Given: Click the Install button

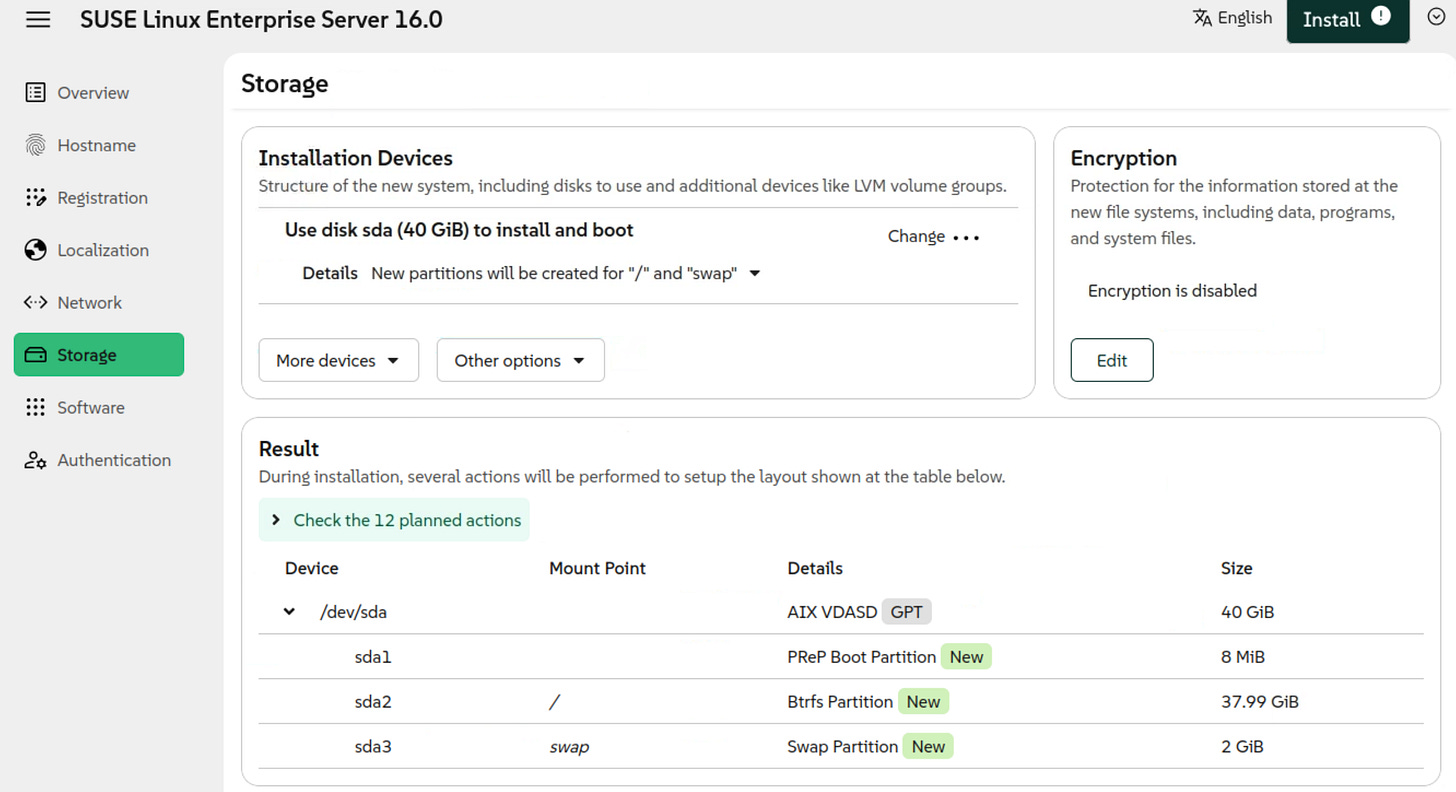Looking at the screenshot, I should [1348, 20].
